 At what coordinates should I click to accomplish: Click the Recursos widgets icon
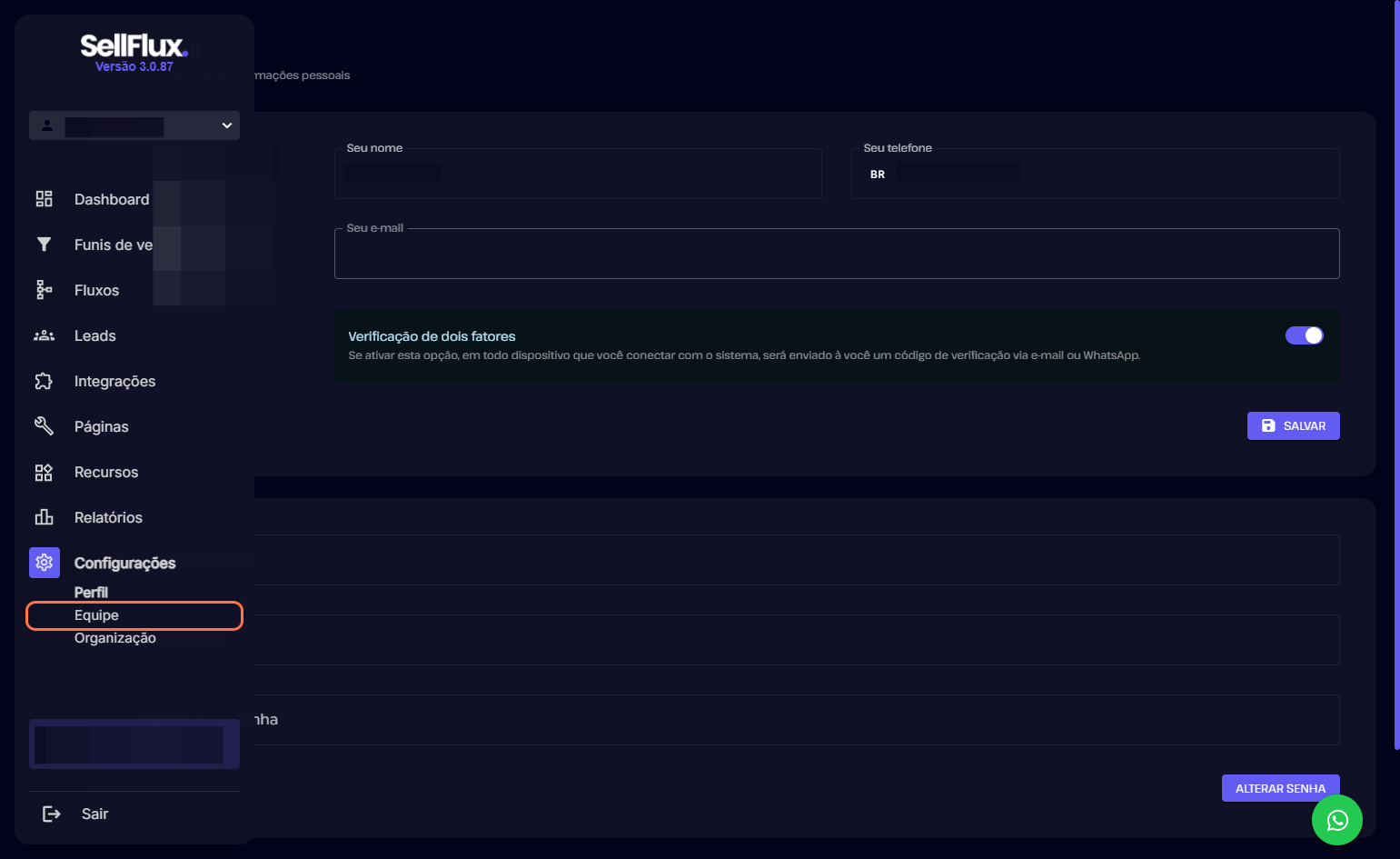point(44,472)
